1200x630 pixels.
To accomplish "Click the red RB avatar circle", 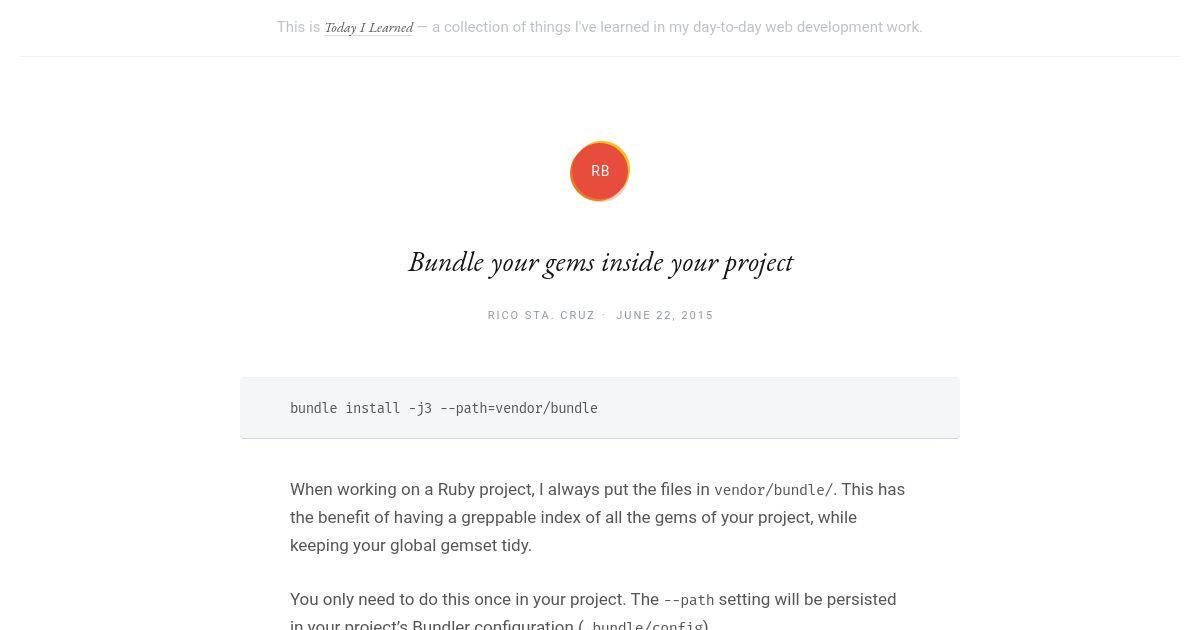I will tap(600, 171).
